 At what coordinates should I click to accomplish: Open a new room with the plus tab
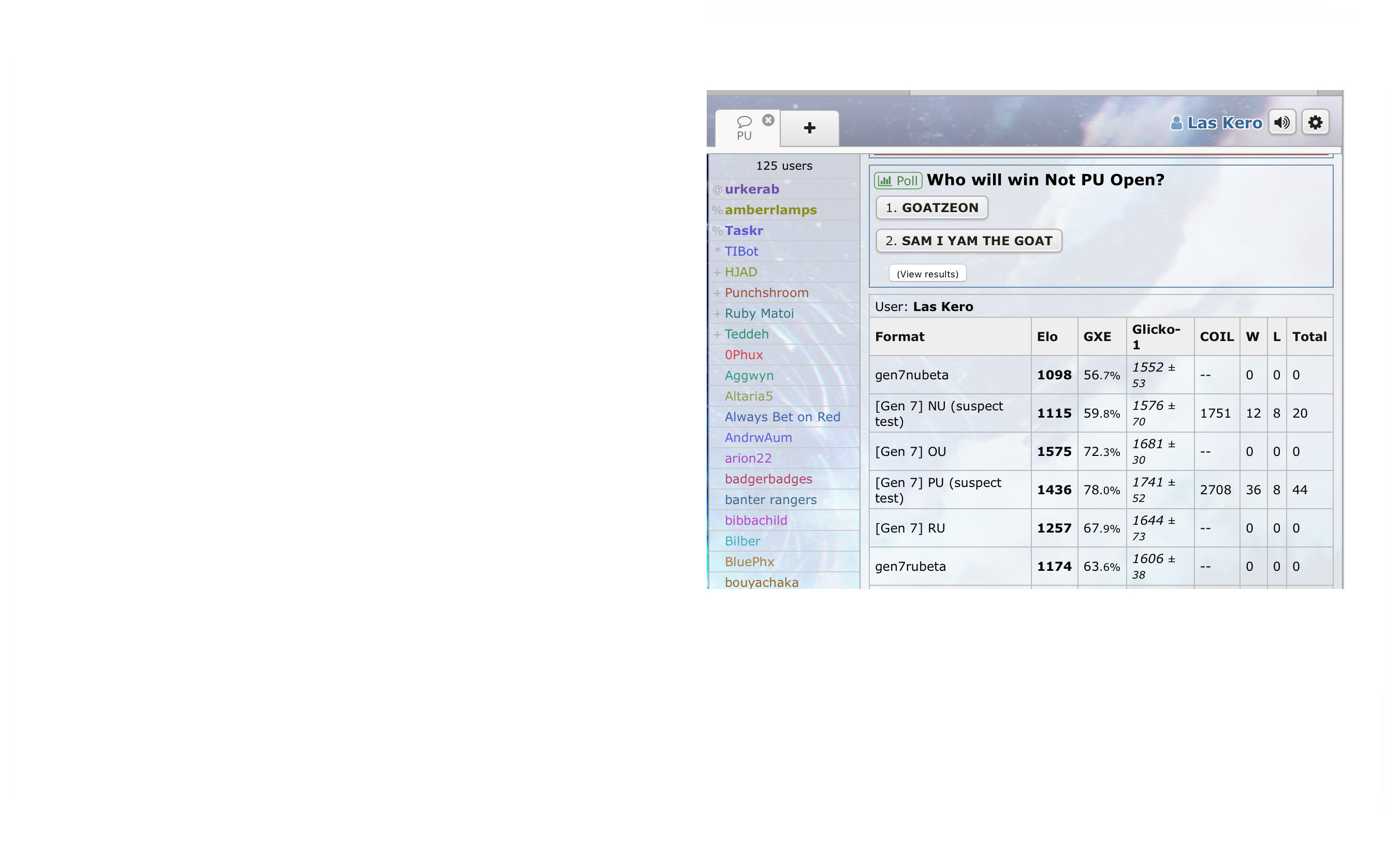810,128
